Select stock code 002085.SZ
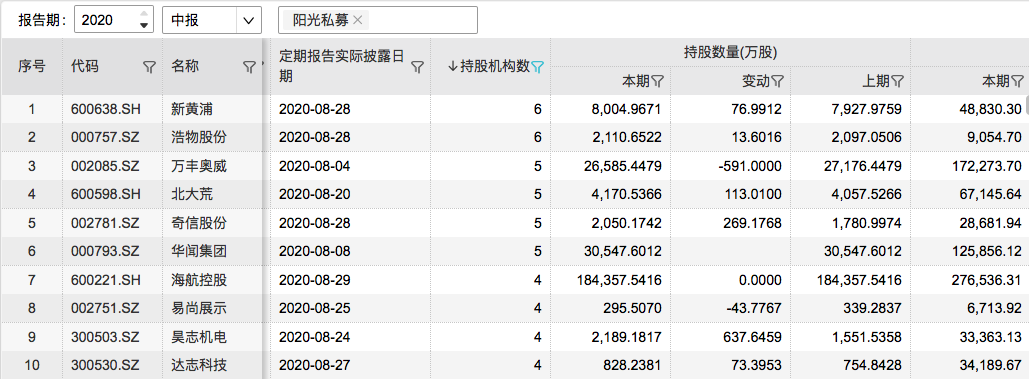The width and height of the screenshot is (1029, 379). click(105, 166)
